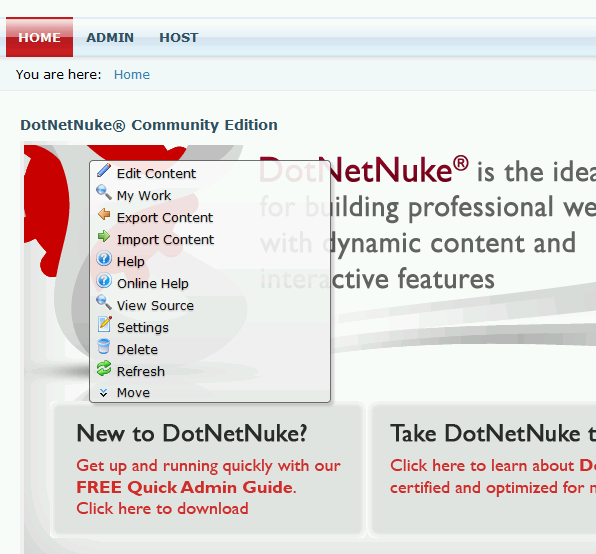Click the 'You are here:' label
This screenshot has width=596, height=554.
(59, 74)
